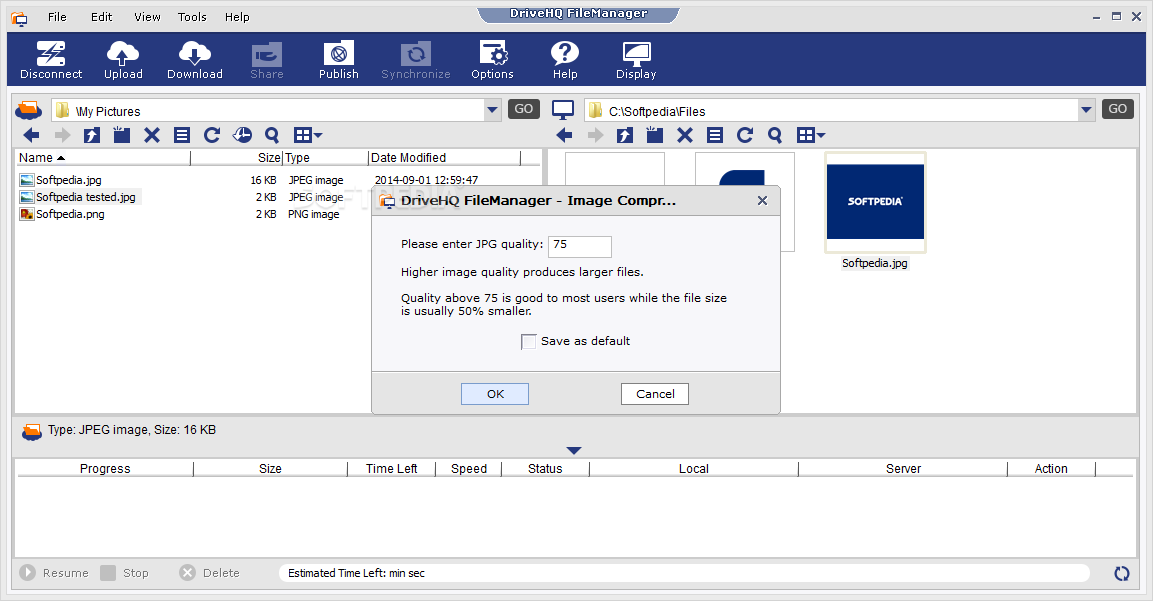Select Softpedia tested.jpg in remote list
This screenshot has height=601, width=1153.
pyautogui.click(x=79, y=197)
